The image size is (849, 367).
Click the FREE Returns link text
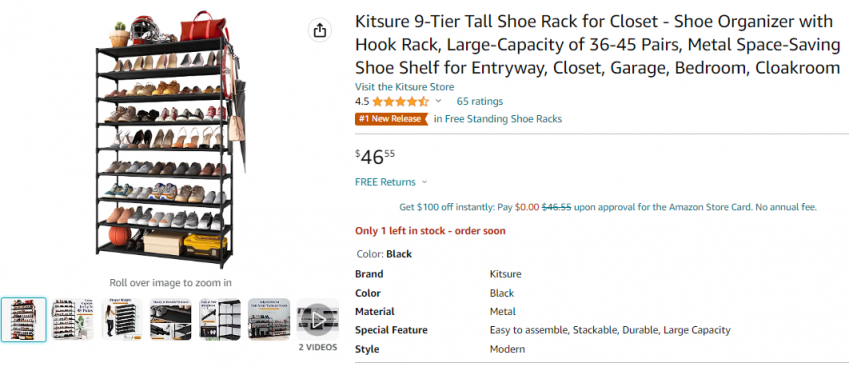point(386,182)
